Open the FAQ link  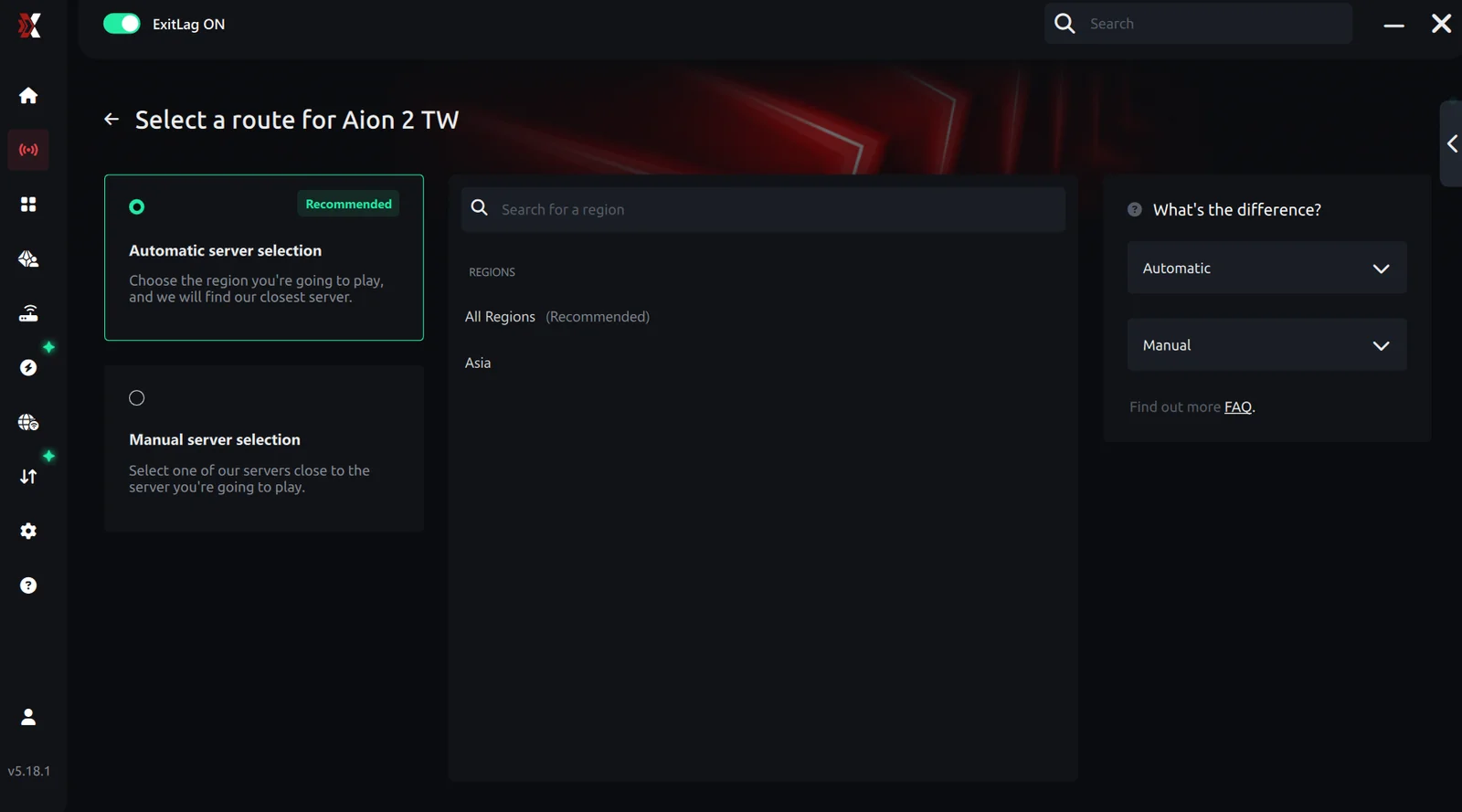click(x=1237, y=407)
